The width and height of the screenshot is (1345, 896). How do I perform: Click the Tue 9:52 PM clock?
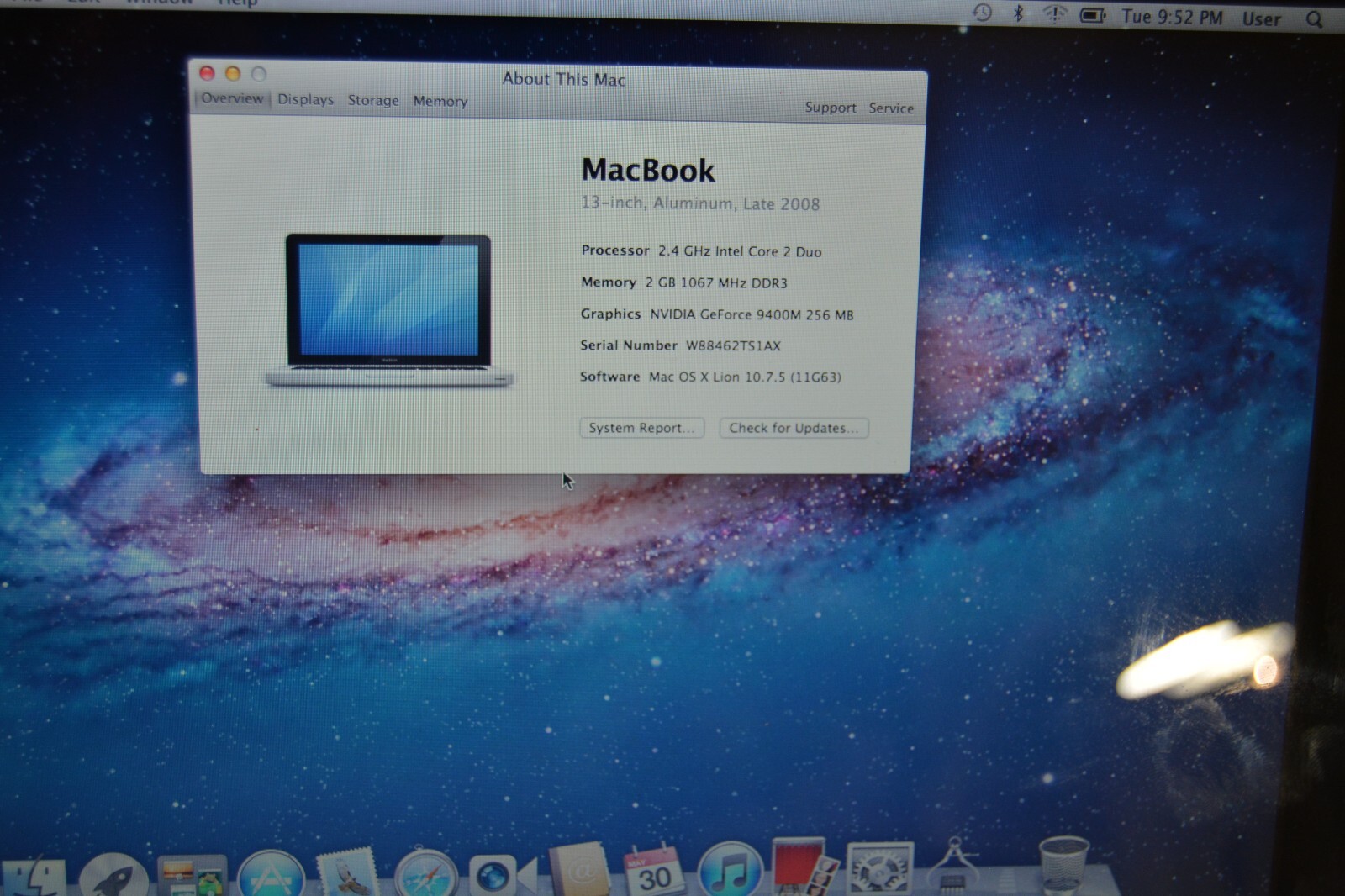1172,17
